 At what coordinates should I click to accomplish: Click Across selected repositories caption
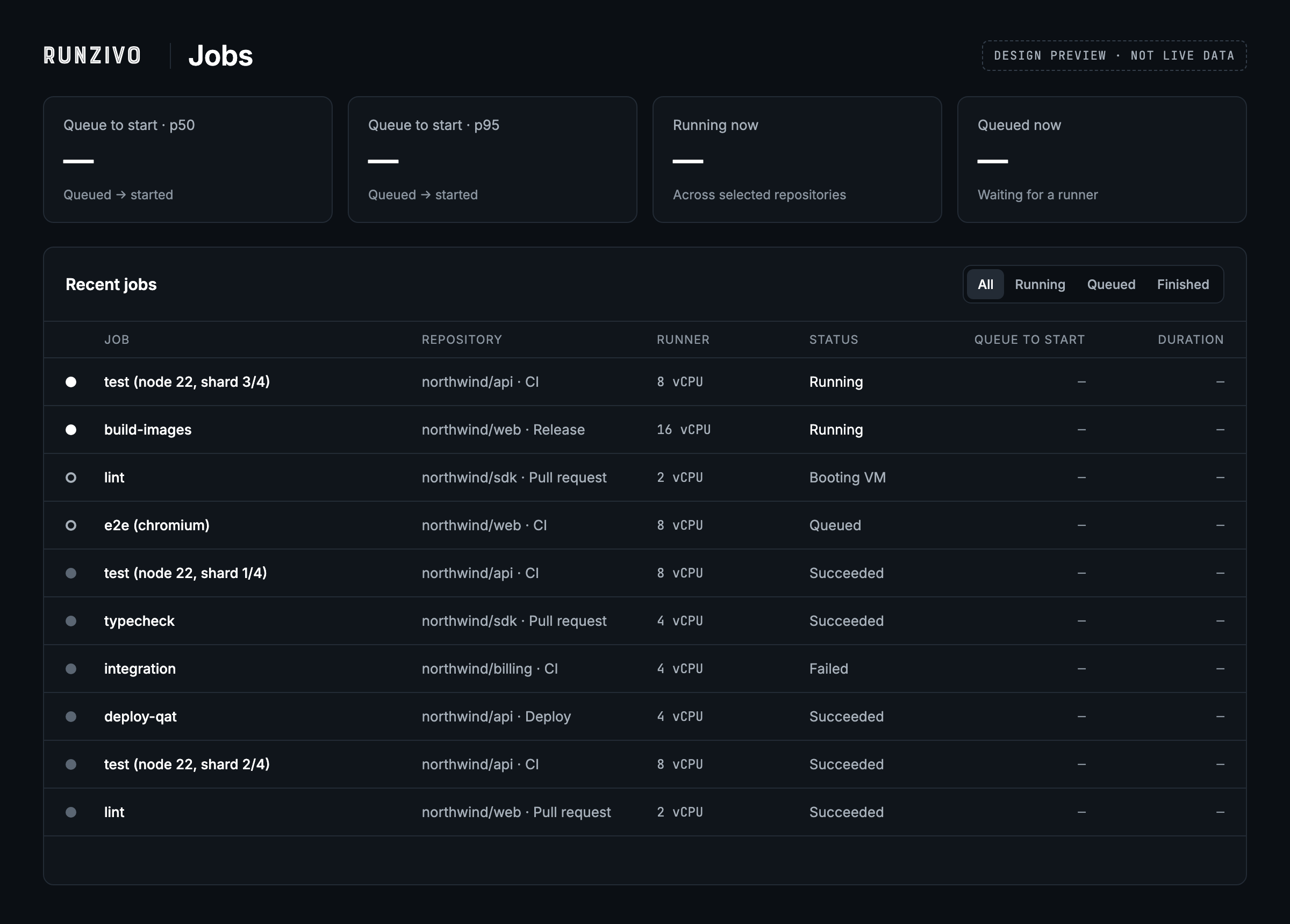coord(759,194)
